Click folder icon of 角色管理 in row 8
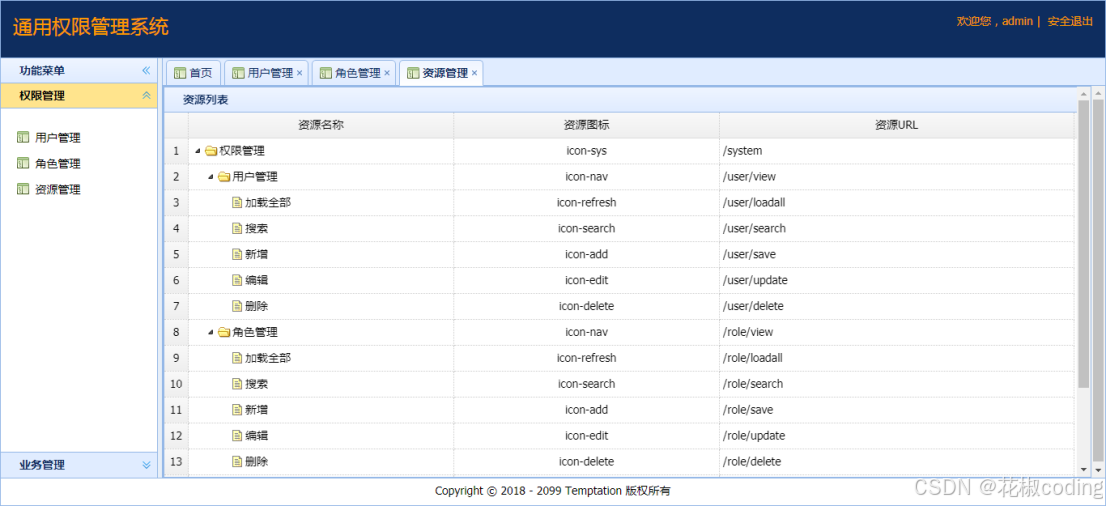This screenshot has width=1107, height=507. tap(224, 332)
